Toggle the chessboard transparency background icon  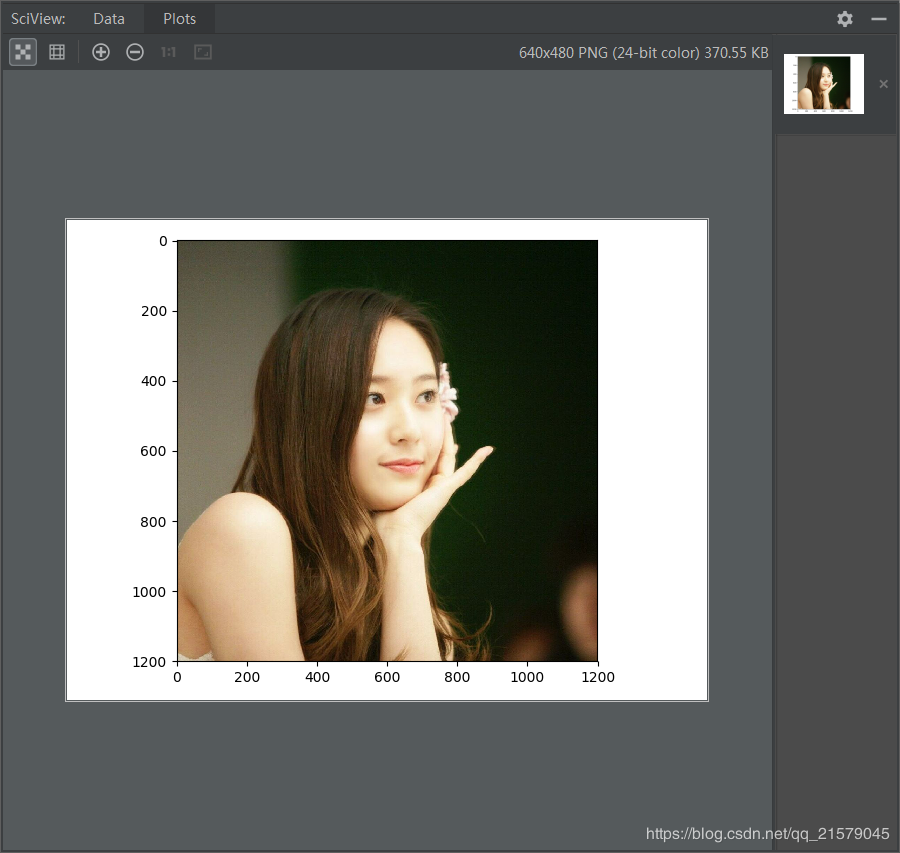coord(23,52)
